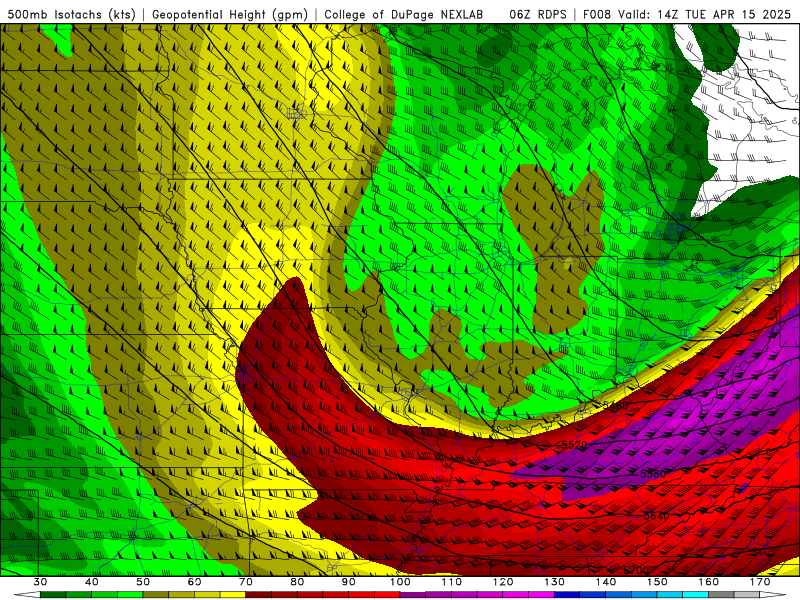Click the 90 value on the color scale
Image resolution: width=800 pixels, height=600 pixels.
click(x=348, y=582)
